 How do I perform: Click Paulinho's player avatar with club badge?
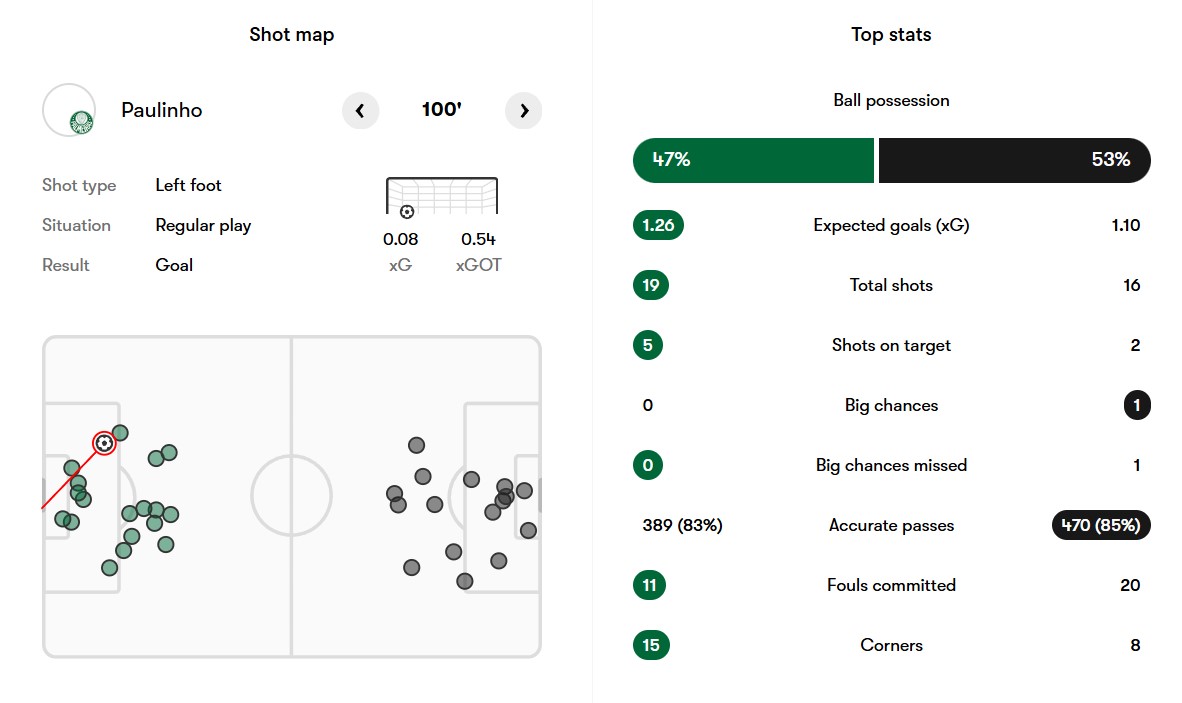point(69,110)
